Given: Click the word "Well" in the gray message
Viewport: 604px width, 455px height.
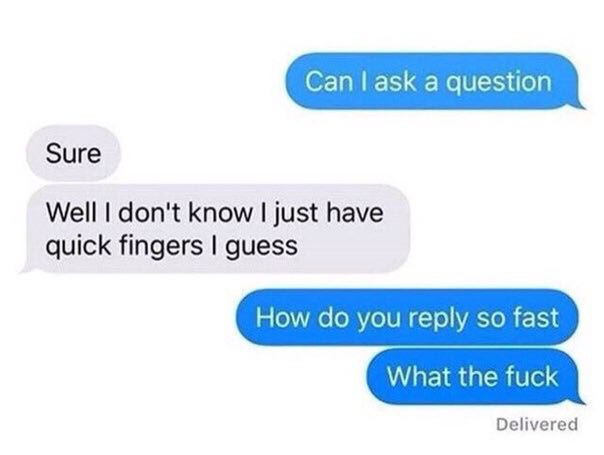Looking at the screenshot, I should click(71, 212).
